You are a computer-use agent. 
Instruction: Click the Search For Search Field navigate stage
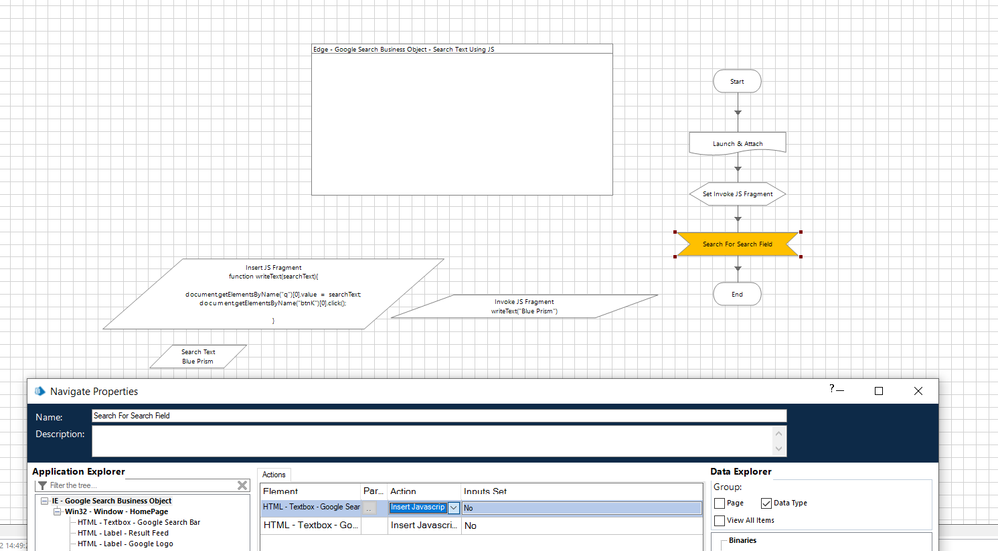pos(737,244)
